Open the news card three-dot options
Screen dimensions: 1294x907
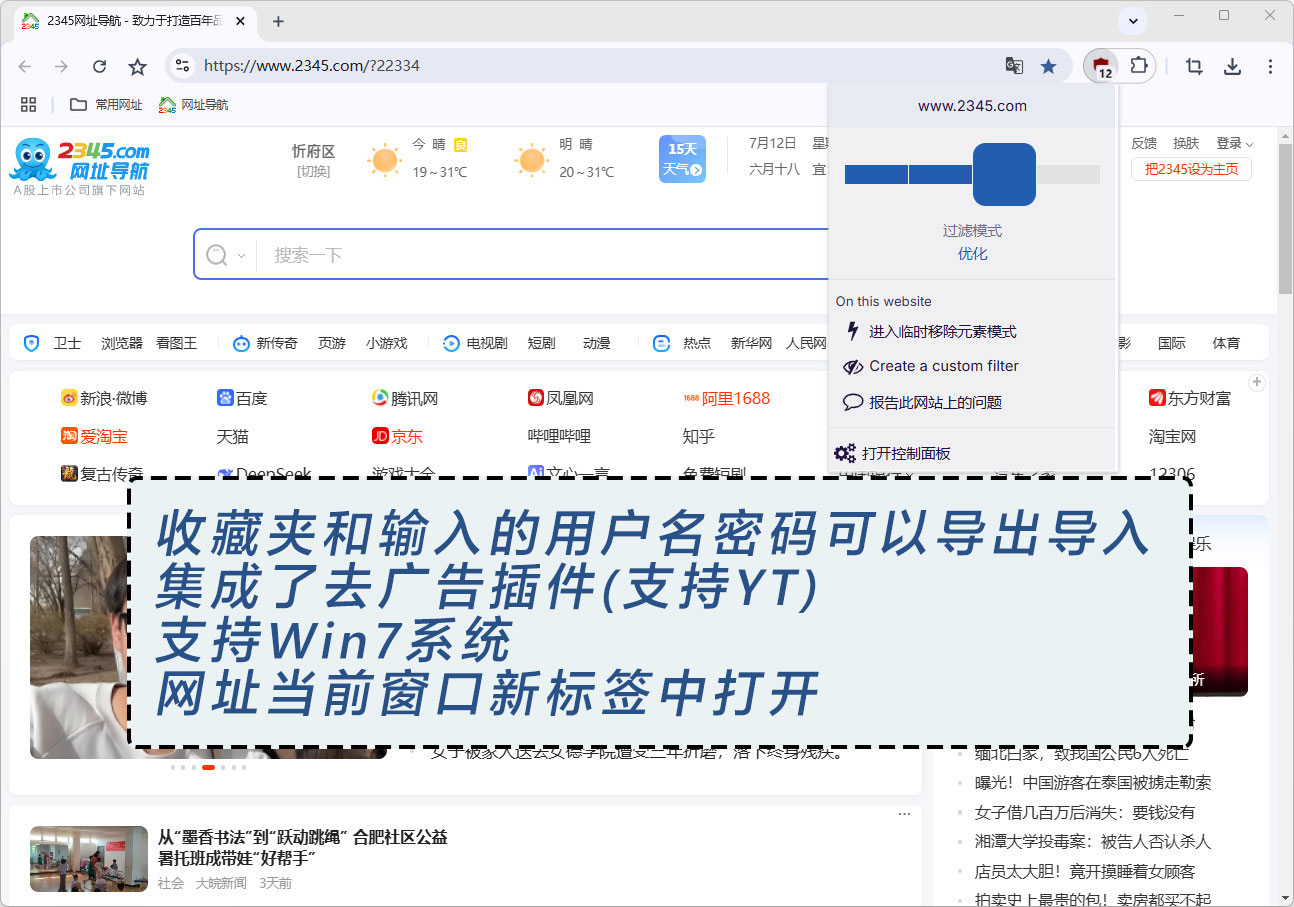click(905, 814)
